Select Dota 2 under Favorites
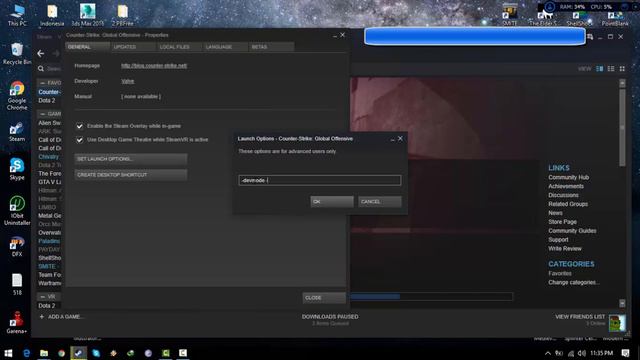This screenshot has height=360, width=640. point(47,100)
